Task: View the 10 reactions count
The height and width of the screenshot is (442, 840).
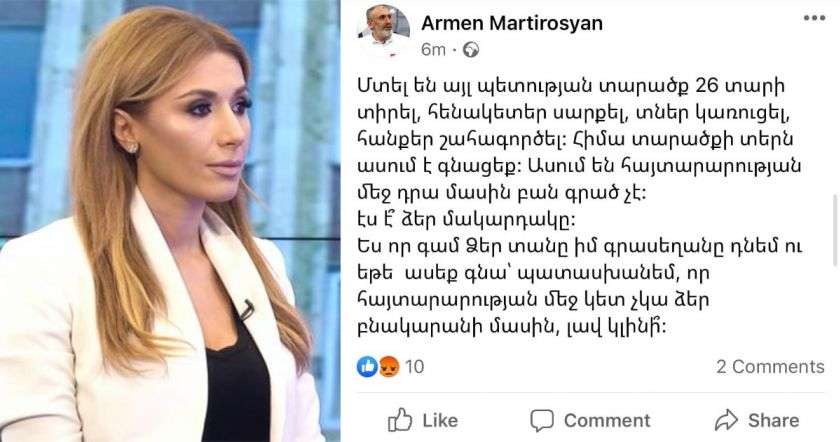Action: pos(414,366)
